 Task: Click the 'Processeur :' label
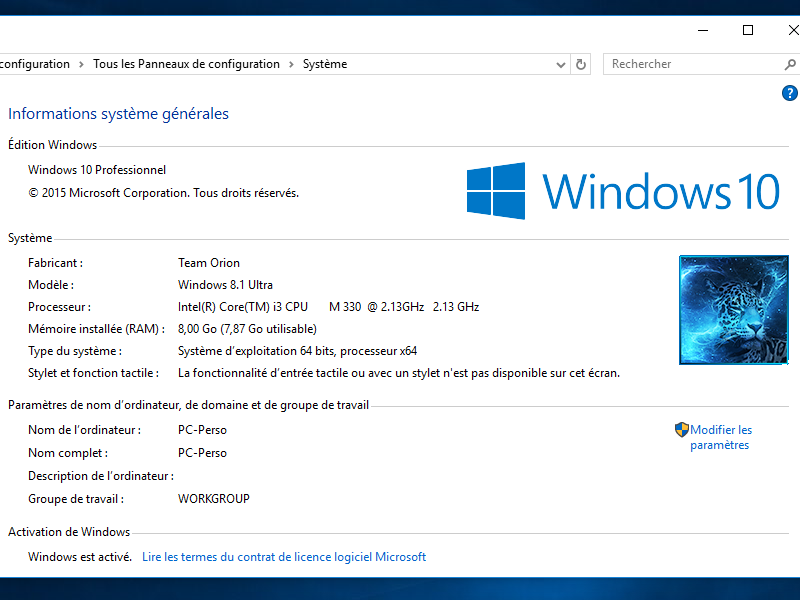pos(59,307)
